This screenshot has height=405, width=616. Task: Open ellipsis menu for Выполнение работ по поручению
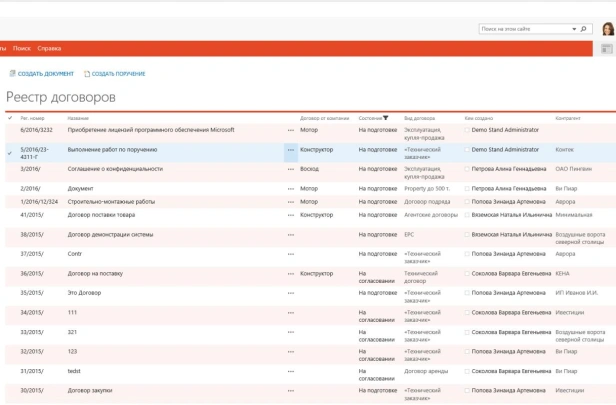291,150
